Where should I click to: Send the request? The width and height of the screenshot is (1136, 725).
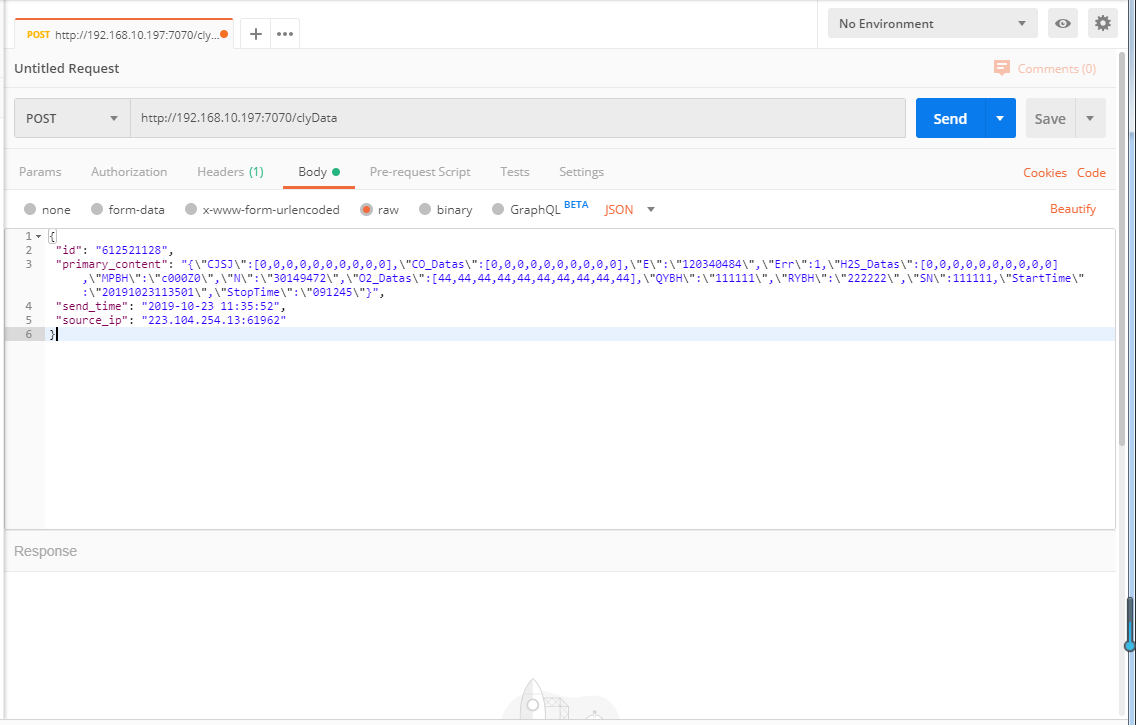coord(949,118)
